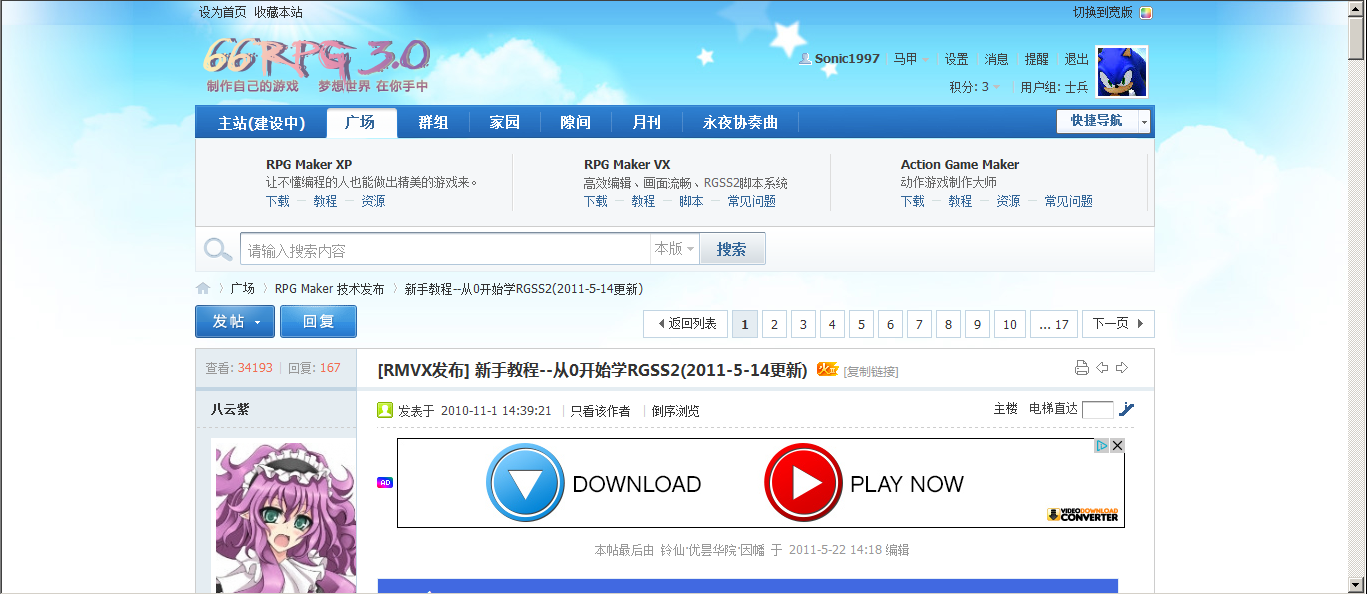Open the 月刊 navigation tab

tap(646, 122)
